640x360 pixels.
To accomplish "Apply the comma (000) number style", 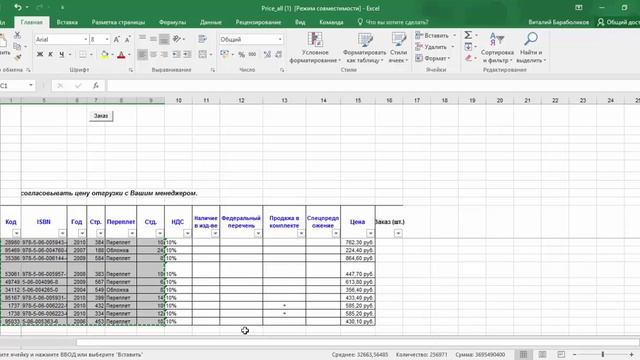I will [x=252, y=54].
